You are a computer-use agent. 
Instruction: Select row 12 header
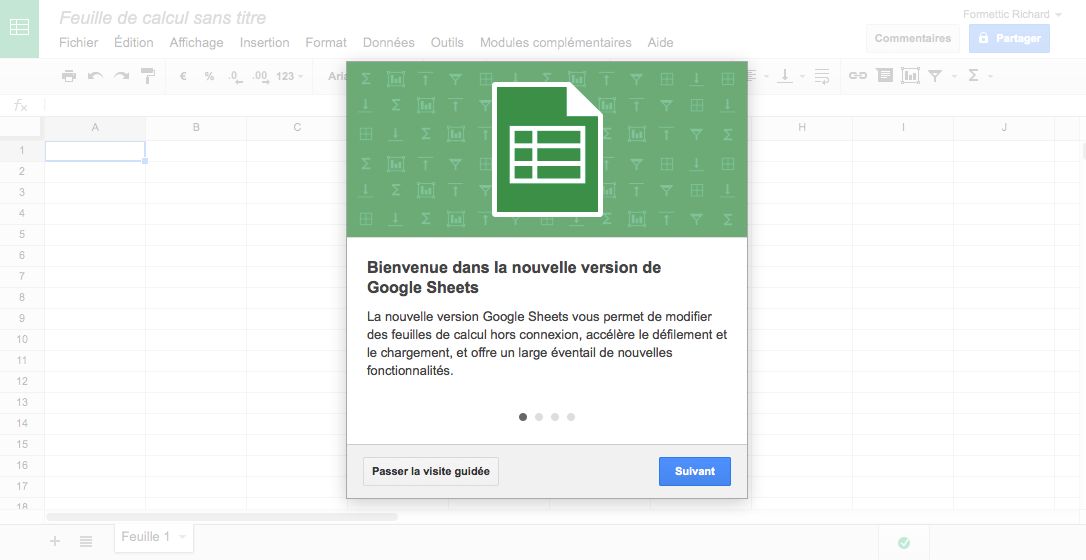(22, 381)
